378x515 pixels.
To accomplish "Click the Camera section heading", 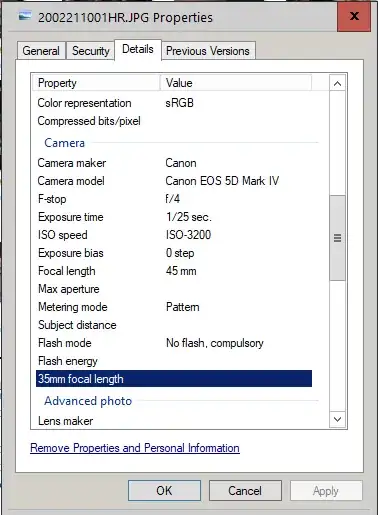I will (x=64, y=143).
